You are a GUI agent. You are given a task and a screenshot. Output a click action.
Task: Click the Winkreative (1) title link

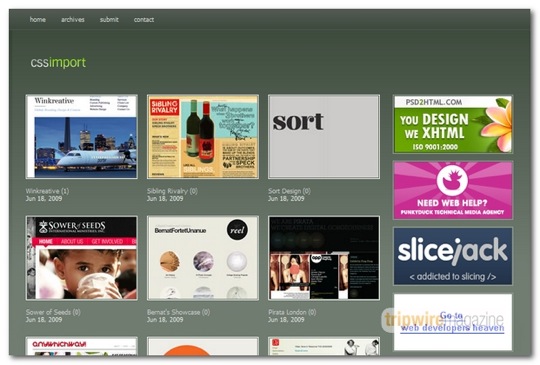tap(47, 191)
